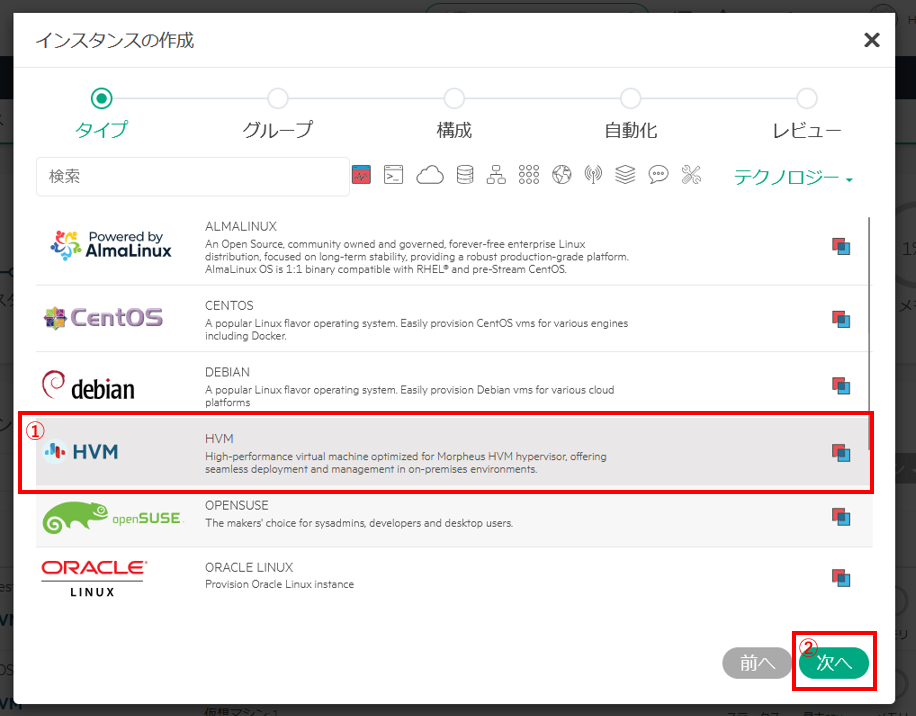The image size is (916, 716).
Task: Close the インスタンスの作成 dialog
Action: point(872,40)
